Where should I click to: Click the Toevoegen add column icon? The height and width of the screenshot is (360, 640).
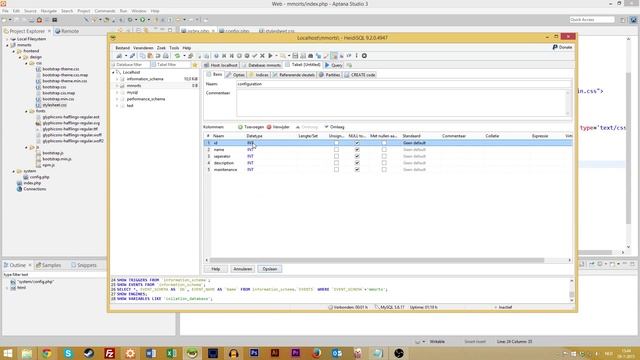pos(240,127)
